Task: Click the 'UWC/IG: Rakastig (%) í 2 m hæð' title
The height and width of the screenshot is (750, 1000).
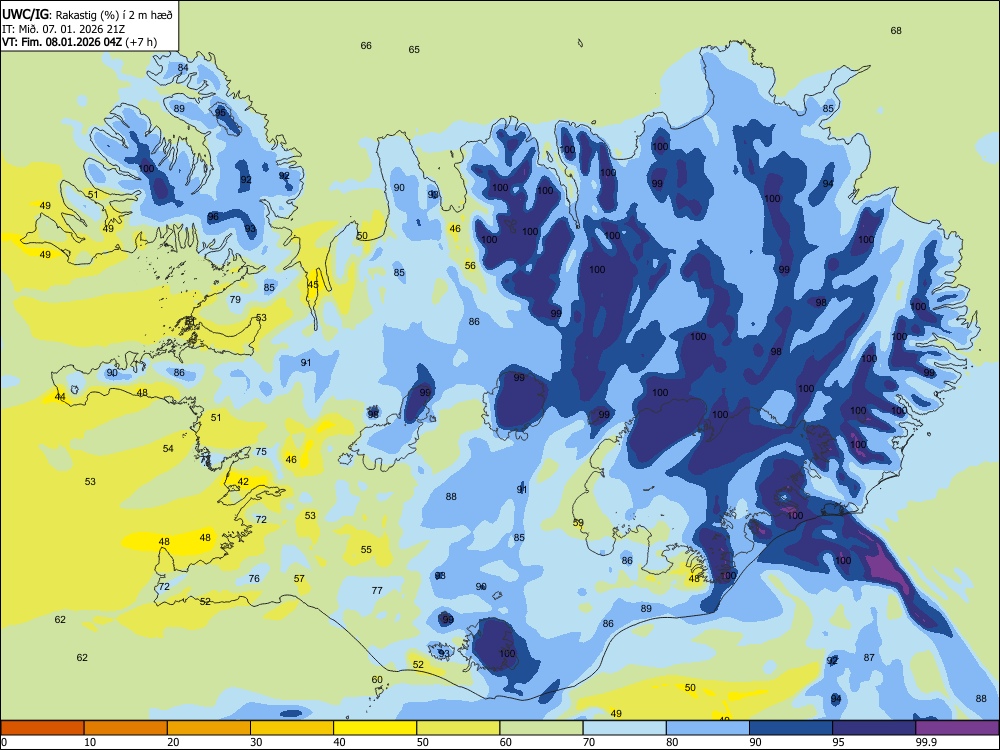Action: [x=87, y=14]
